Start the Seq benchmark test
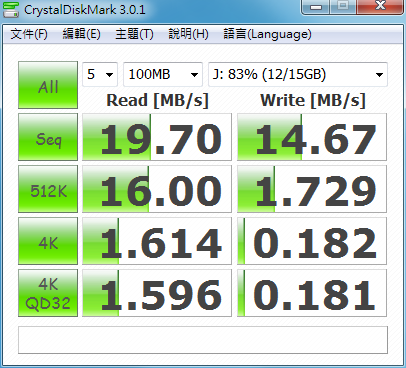The width and height of the screenshot is (406, 368). [x=48, y=137]
